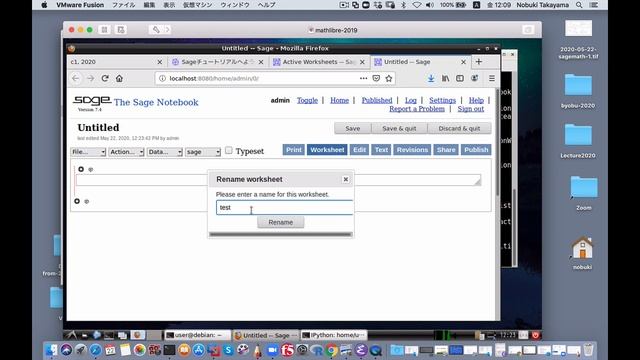Open the Publish view
Viewport: 640px width, 360px height.
click(x=476, y=150)
